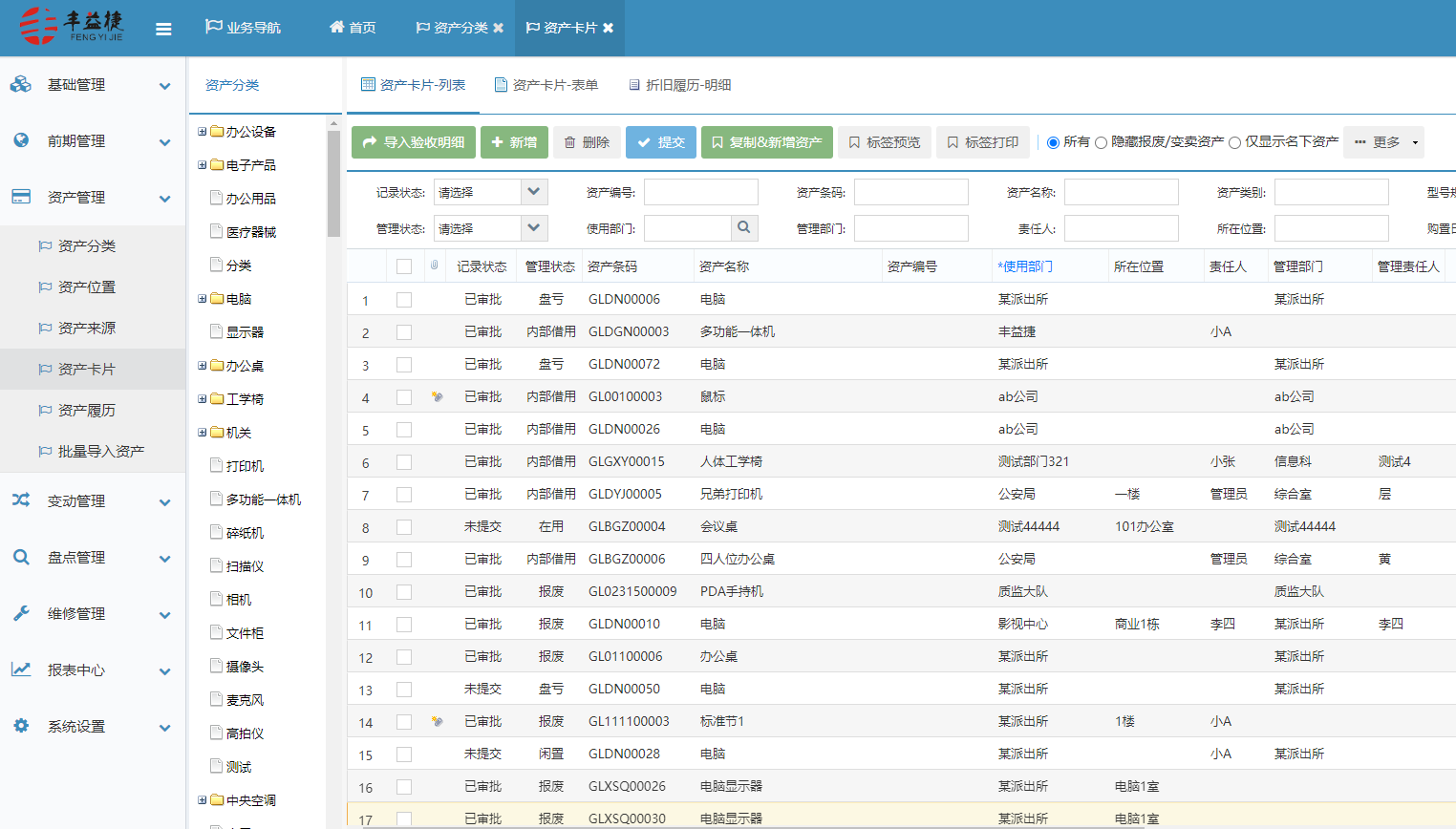
Task: Select 仅显示名下资产 radio option
Action: point(1234,142)
